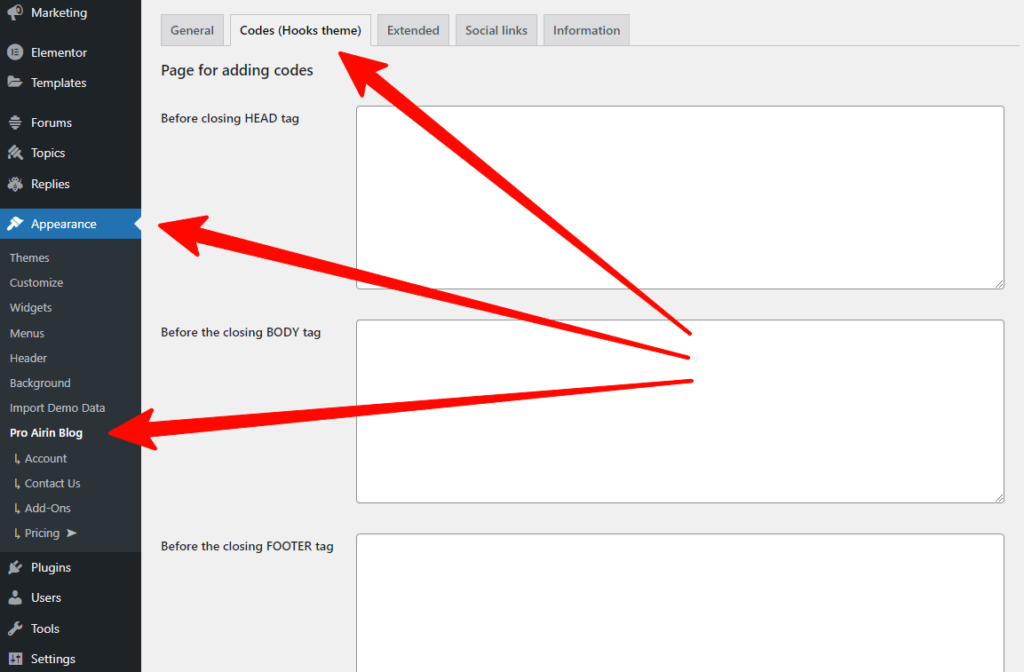Click the Forums icon
1024x672 pixels.
(14, 122)
